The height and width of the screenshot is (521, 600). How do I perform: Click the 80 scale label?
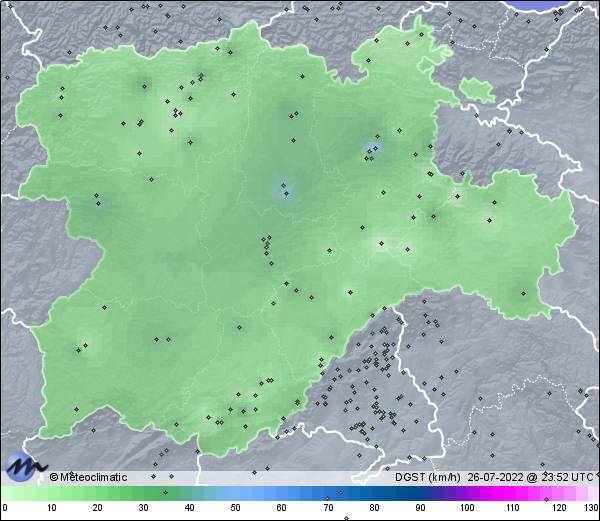pos(374,507)
